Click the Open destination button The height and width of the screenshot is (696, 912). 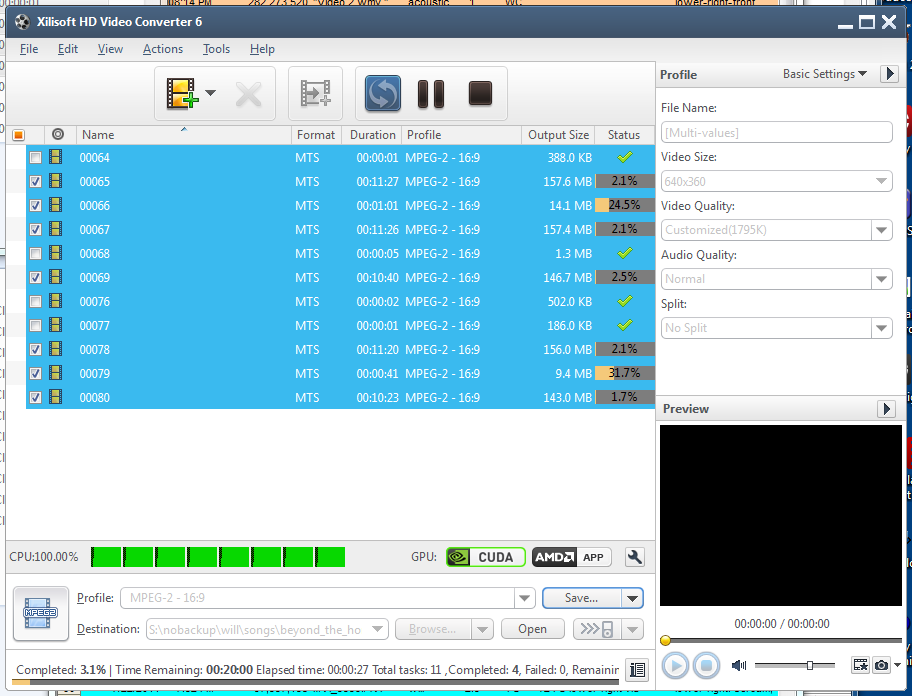coord(533,629)
